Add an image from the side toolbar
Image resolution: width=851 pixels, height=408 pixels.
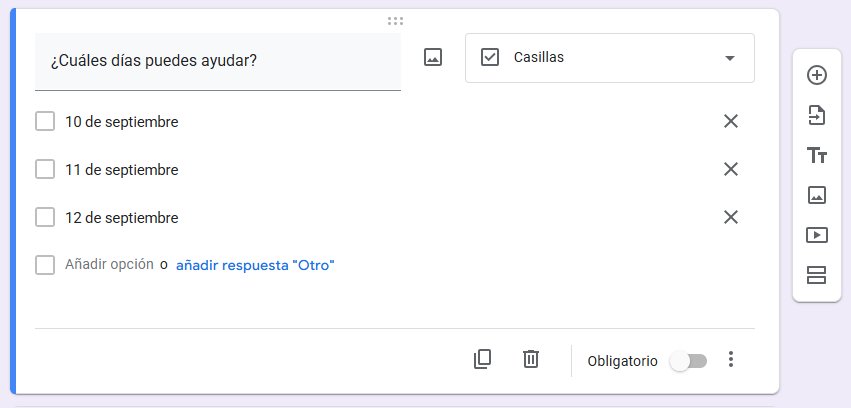[x=817, y=195]
